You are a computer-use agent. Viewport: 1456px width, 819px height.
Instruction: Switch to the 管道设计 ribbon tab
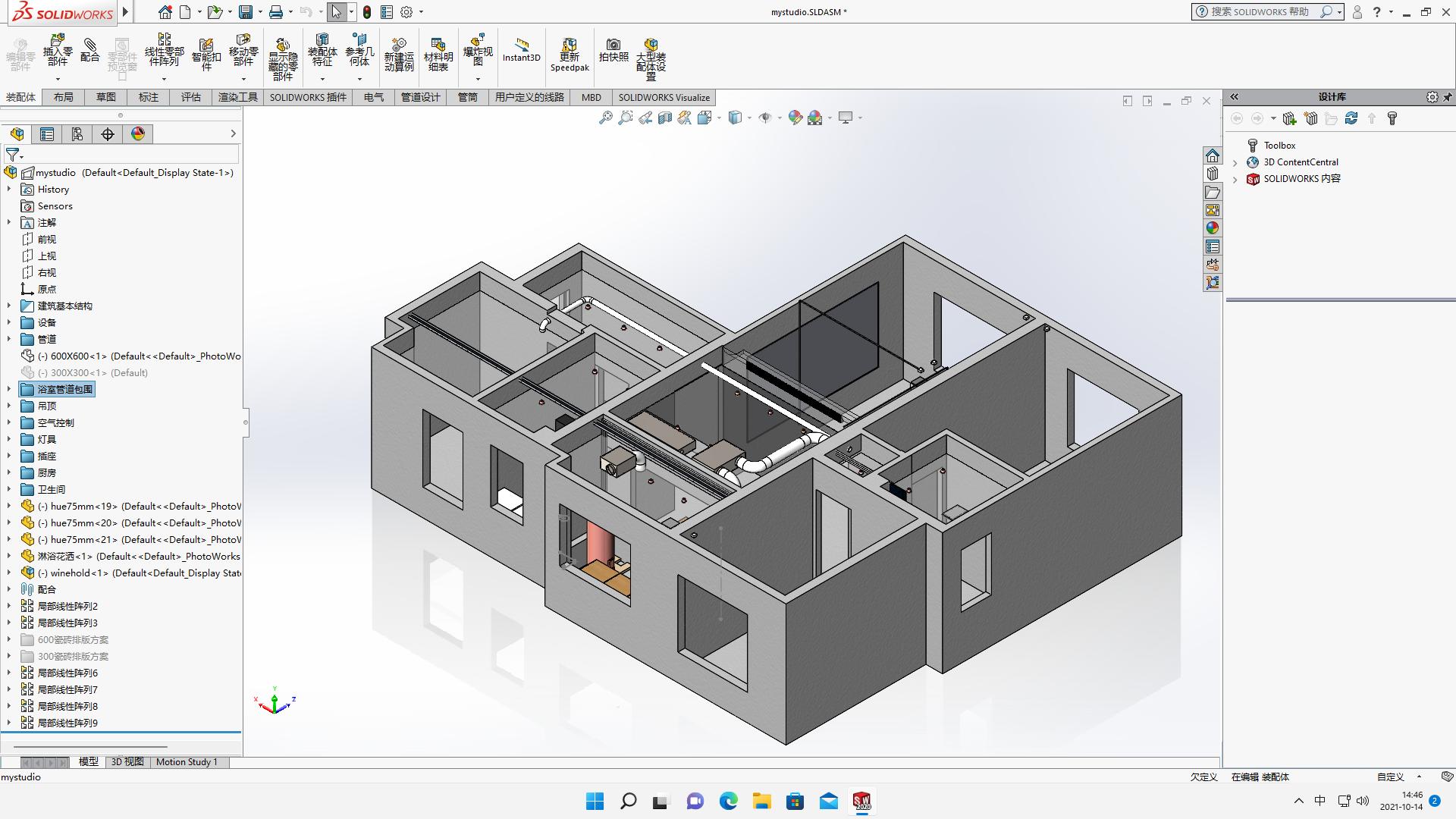420,97
